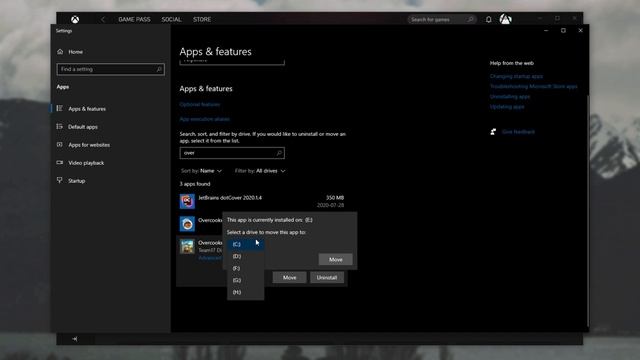Screen dimensions: 640x360
Task: Open Changing startup apps help link
Action: click(516, 76)
